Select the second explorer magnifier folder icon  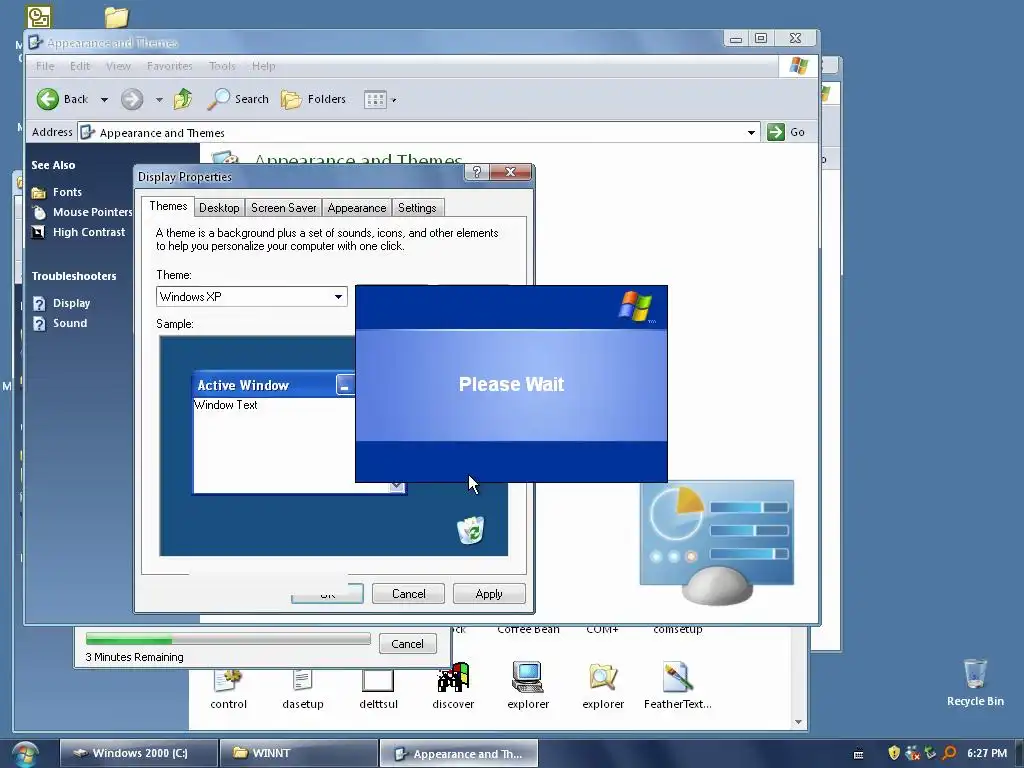tap(603, 677)
